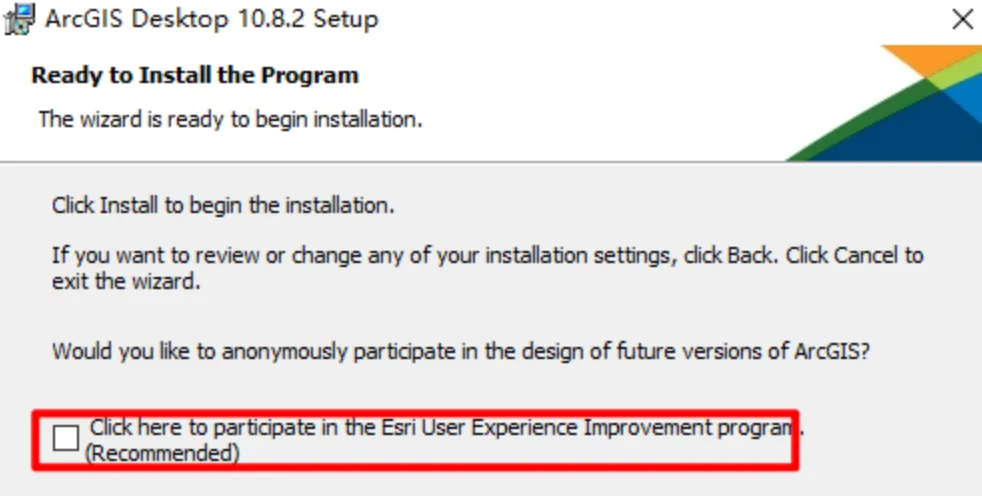This screenshot has width=982, height=496.
Task: Click the word 'Back' in the instructions paragraph
Action: tap(750, 256)
